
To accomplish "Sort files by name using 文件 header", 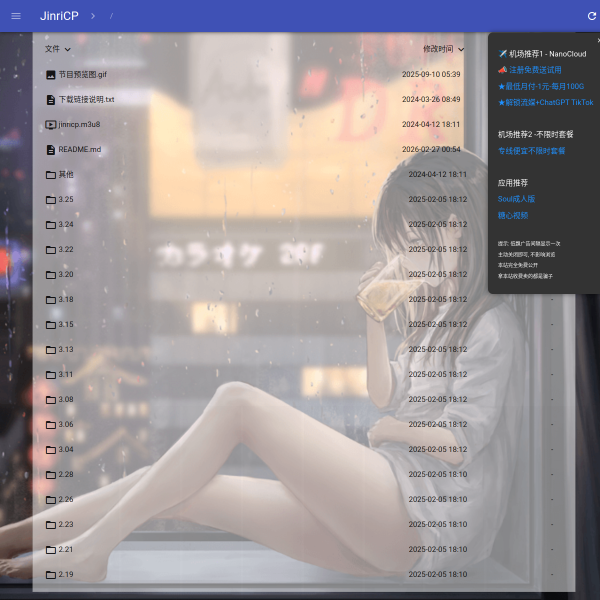I will [x=57, y=49].
